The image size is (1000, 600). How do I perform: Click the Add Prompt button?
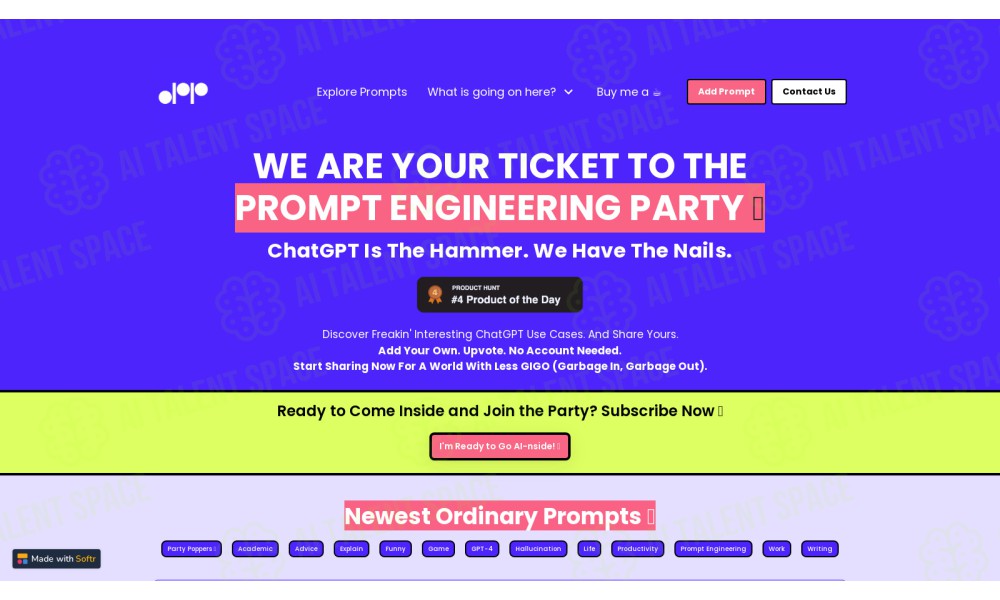pyautogui.click(x=726, y=92)
